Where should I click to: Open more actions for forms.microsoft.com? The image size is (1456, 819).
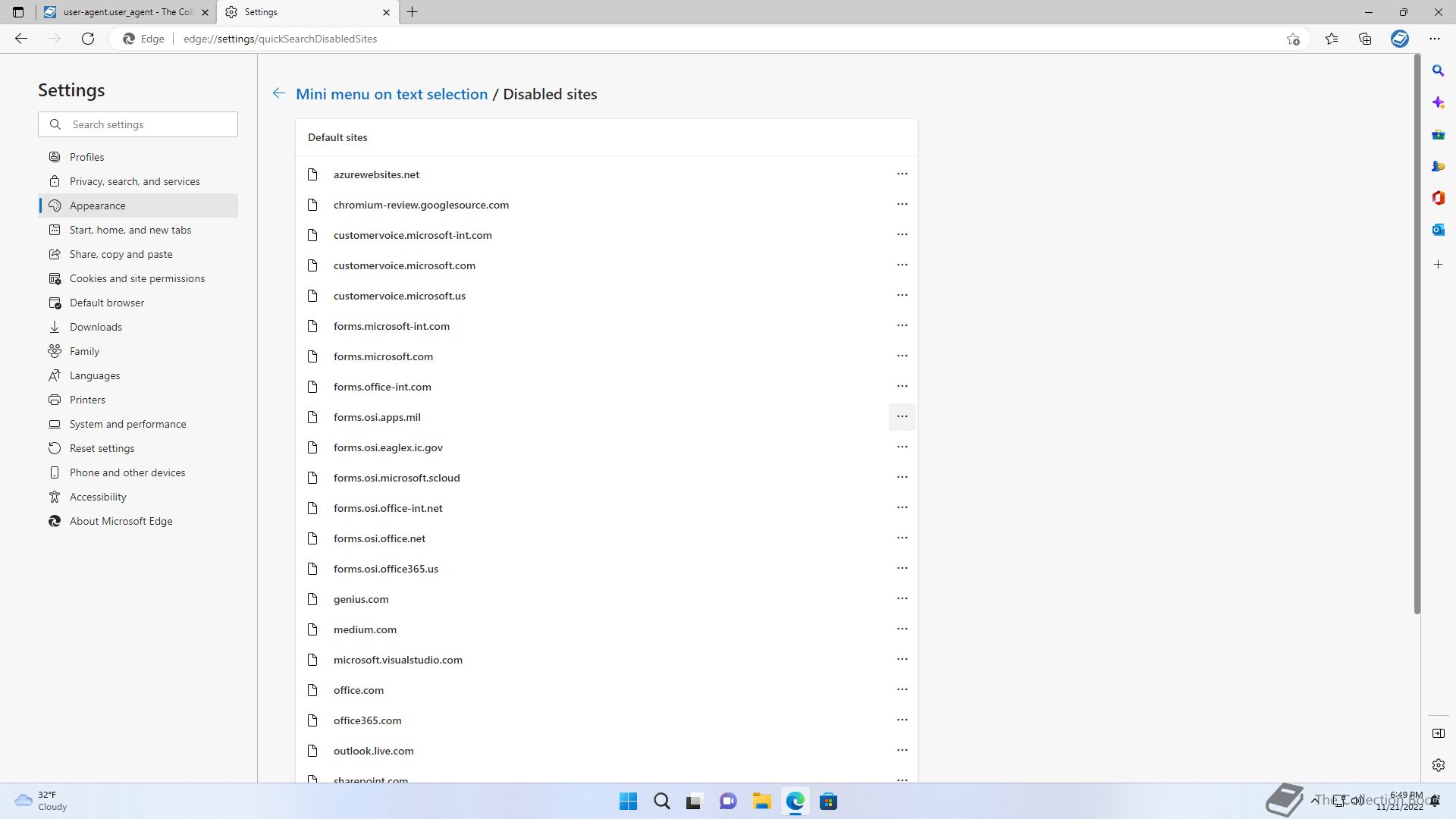(x=902, y=356)
